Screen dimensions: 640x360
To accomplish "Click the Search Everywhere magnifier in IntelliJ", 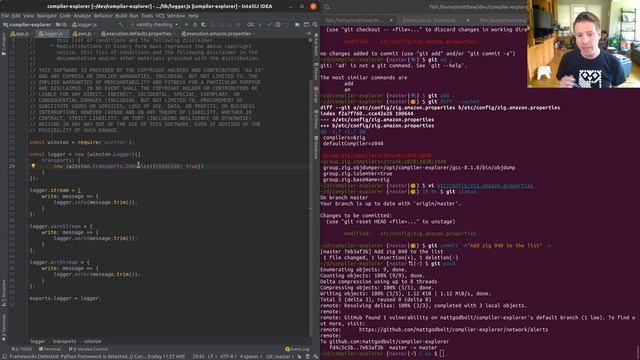I will click(x=315, y=24).
